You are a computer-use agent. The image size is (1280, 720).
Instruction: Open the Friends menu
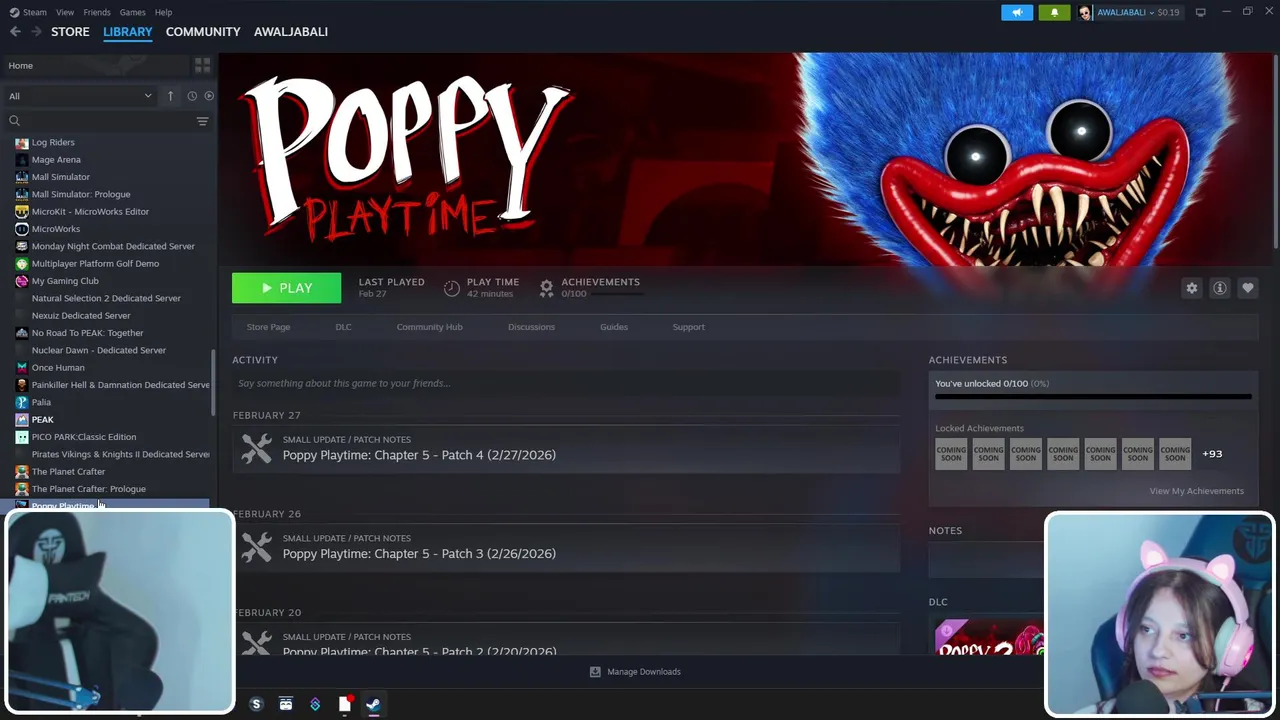97,12
